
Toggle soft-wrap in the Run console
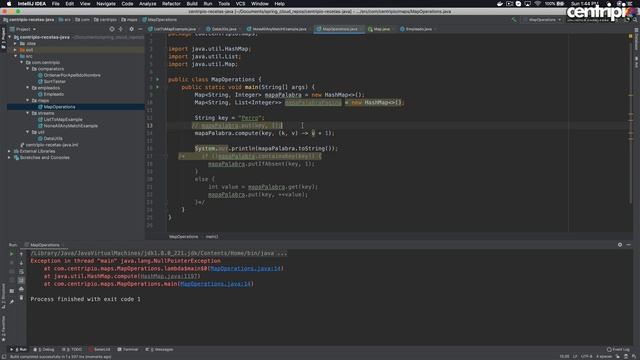tap(21, 271)
